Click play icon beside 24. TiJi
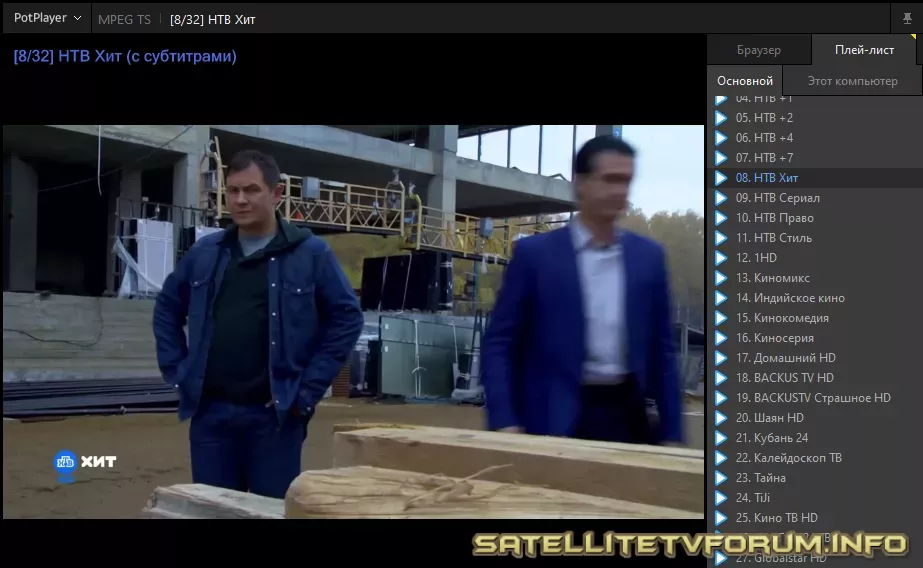 point(721,498)
